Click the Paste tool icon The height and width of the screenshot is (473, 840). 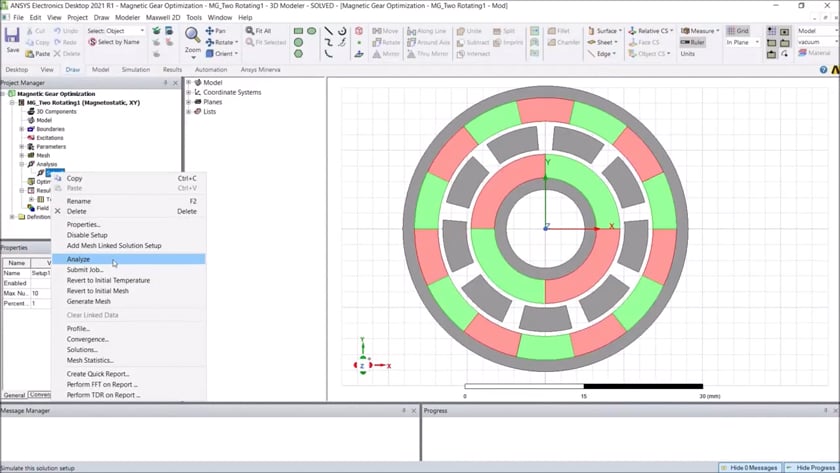tap(29, 54)
